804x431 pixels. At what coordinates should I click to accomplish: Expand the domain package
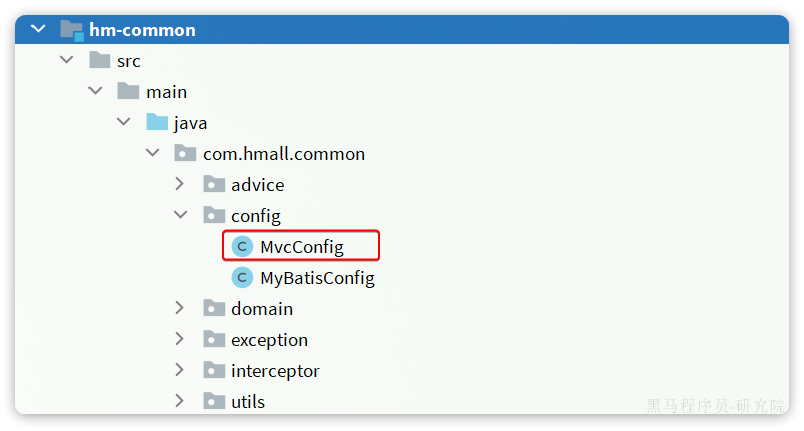180,309
